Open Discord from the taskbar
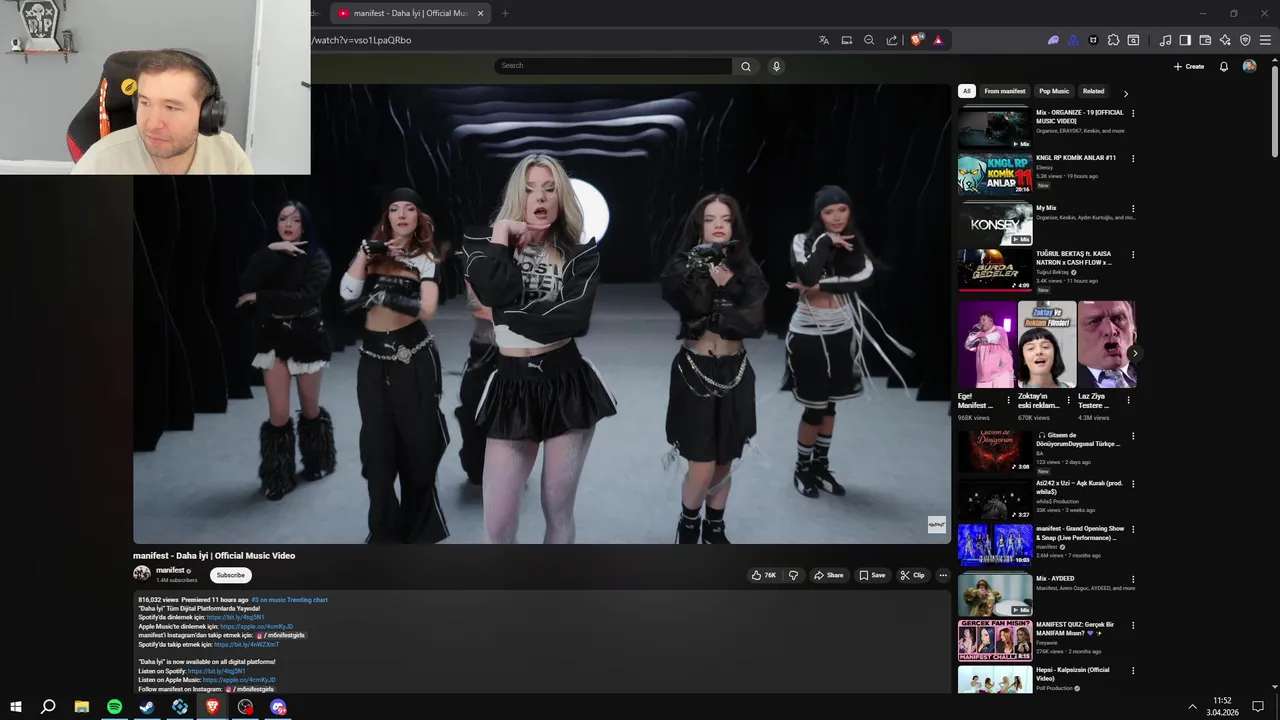 click(278, 707)
